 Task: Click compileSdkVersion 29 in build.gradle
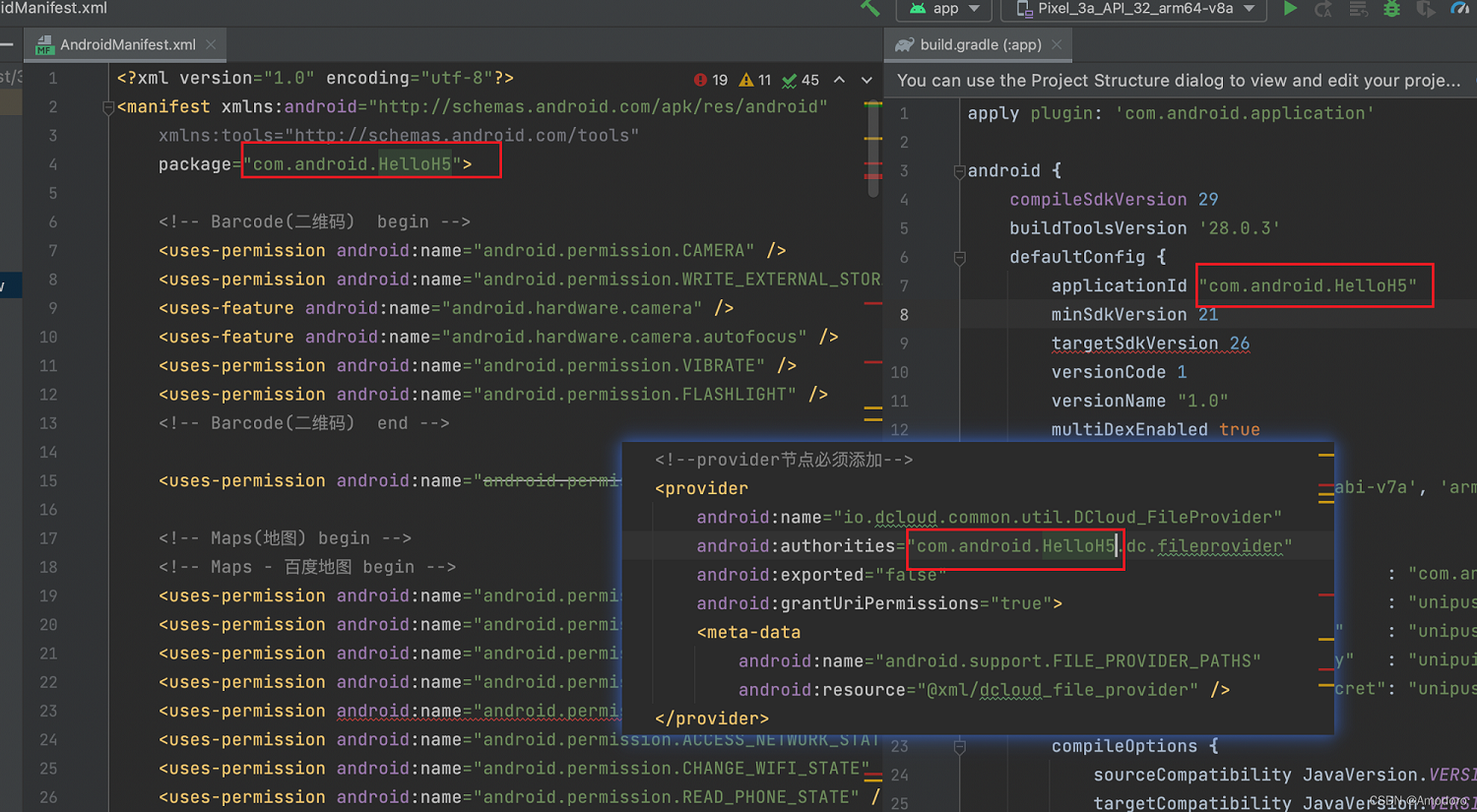(x=1114, y=200)
